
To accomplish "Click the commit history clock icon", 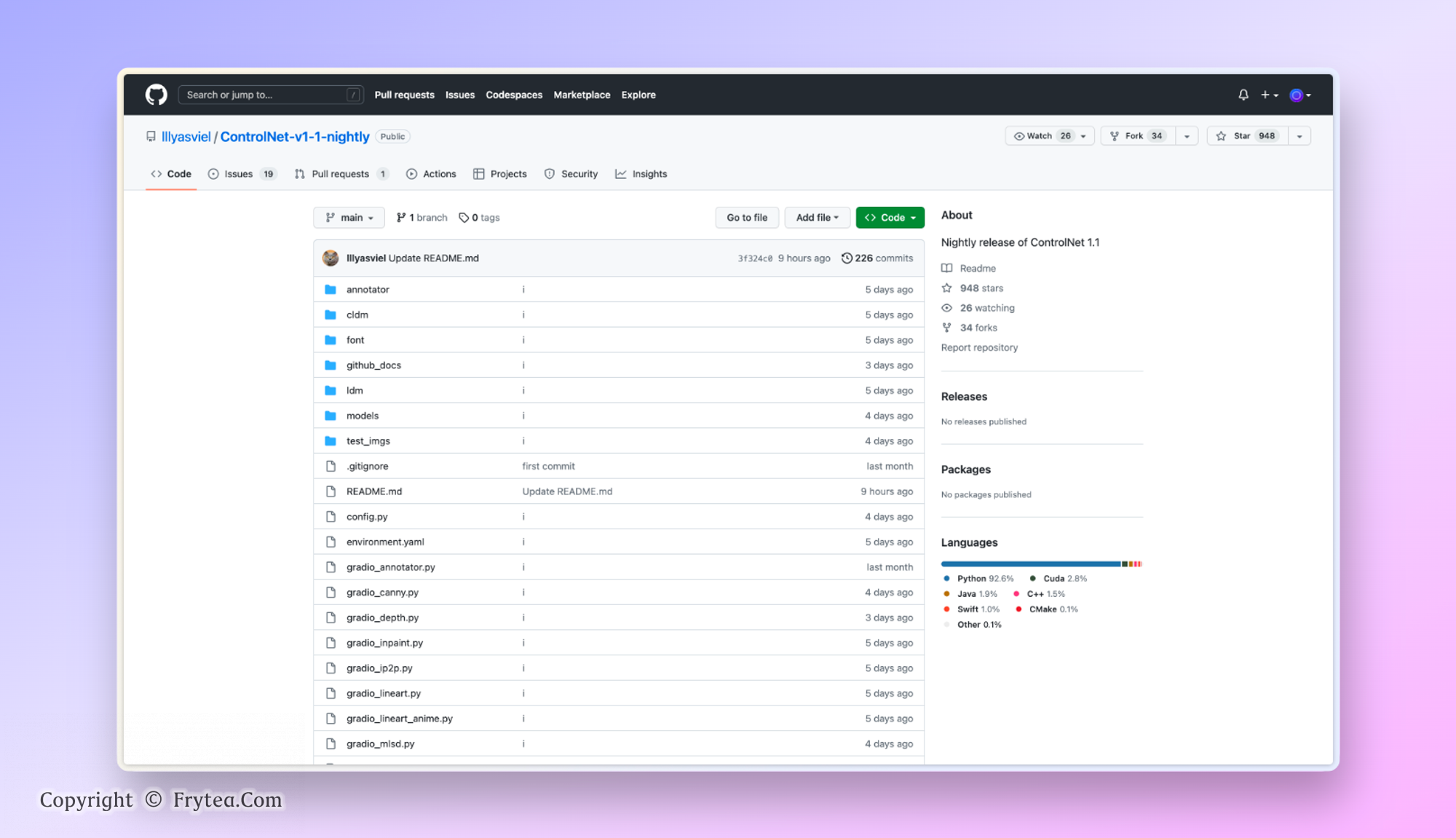I will 847,258.
